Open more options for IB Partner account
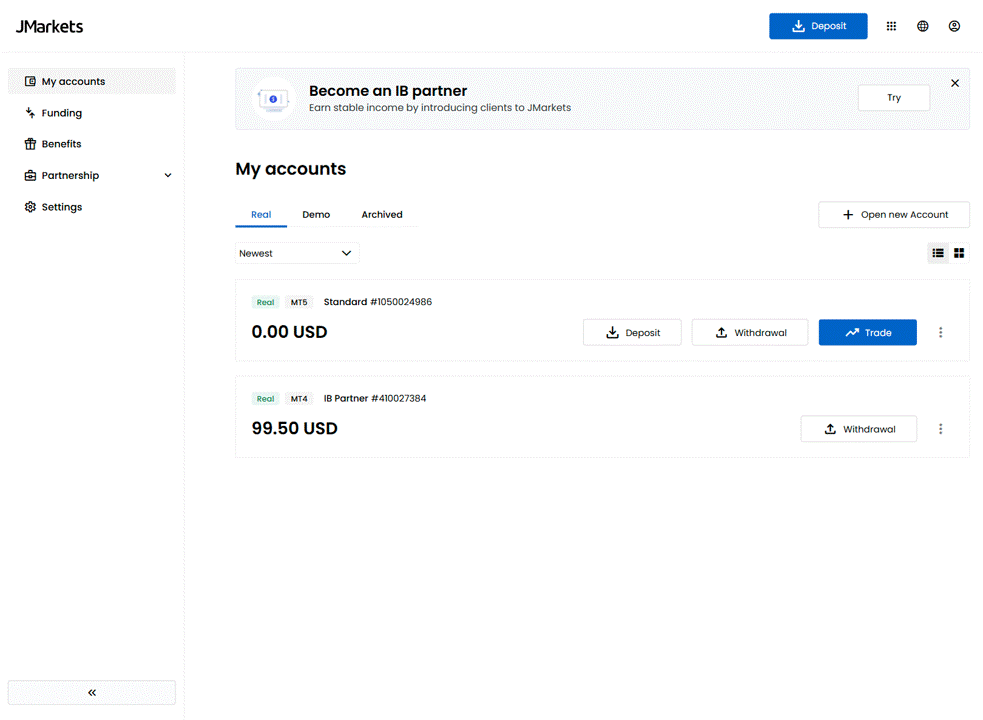983x720 pixels. point(940,429)
